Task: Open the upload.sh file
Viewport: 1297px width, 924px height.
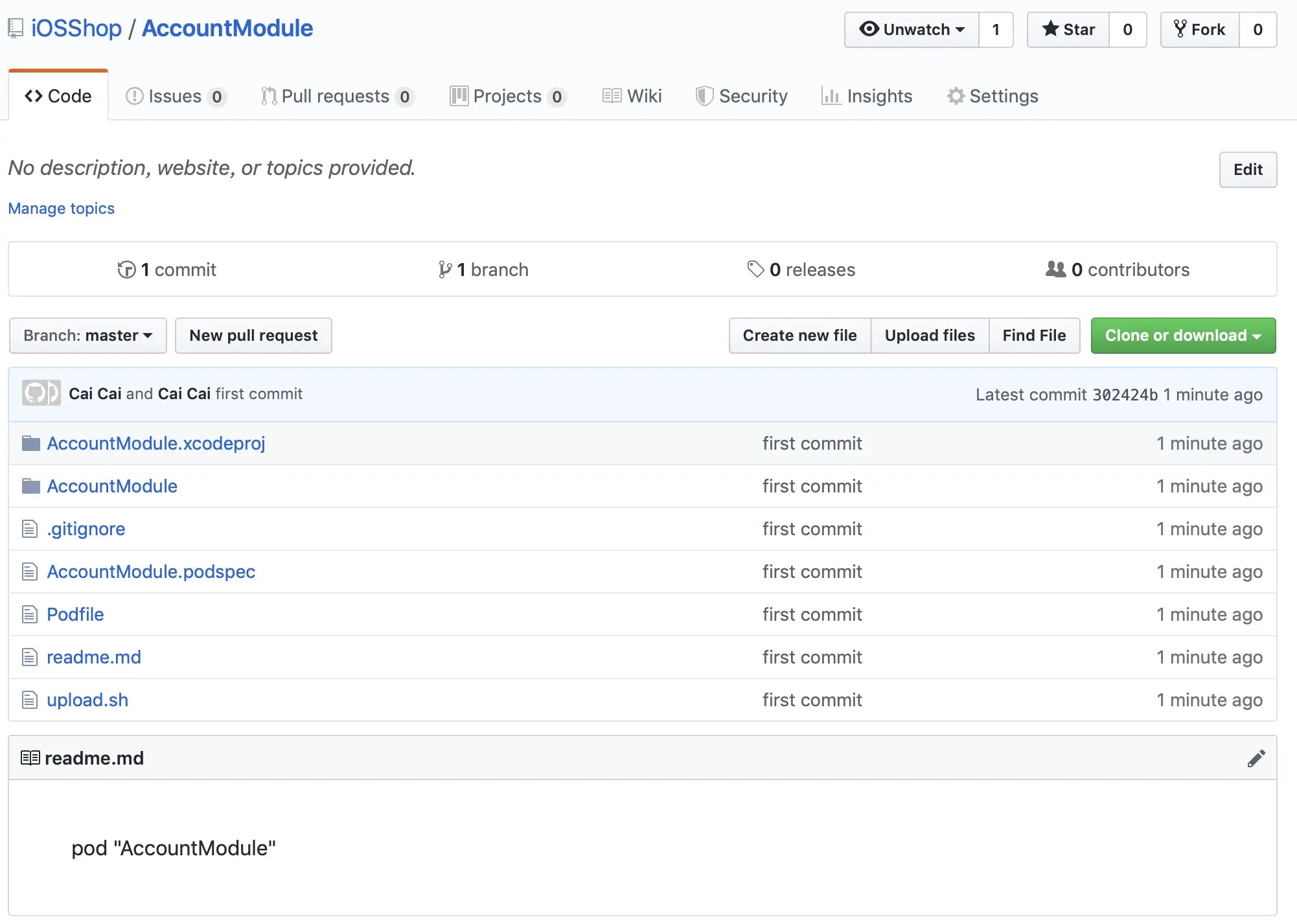Action: click(87, 700)
